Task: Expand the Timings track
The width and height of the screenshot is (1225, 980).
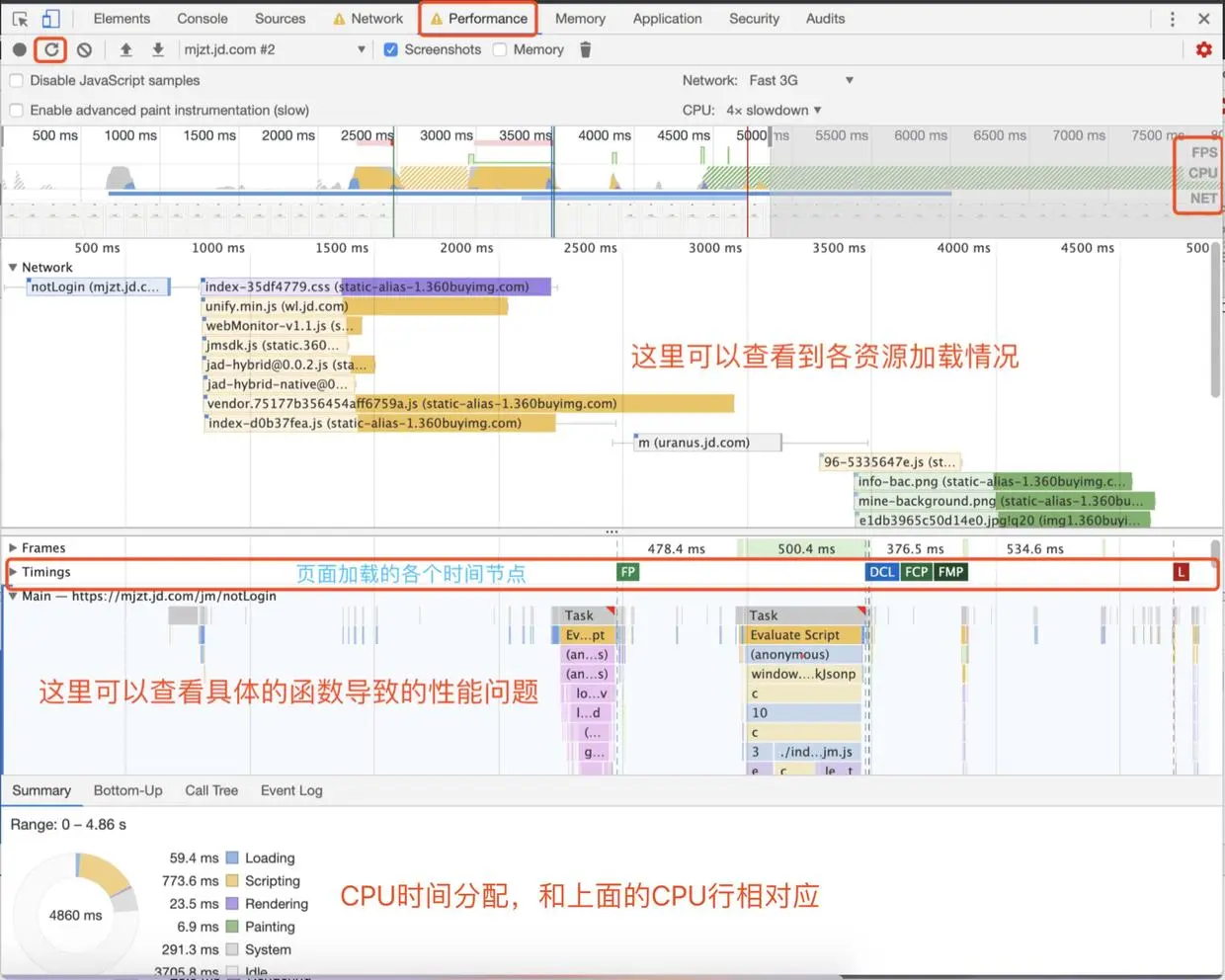Action: click(x=13, y=572)
